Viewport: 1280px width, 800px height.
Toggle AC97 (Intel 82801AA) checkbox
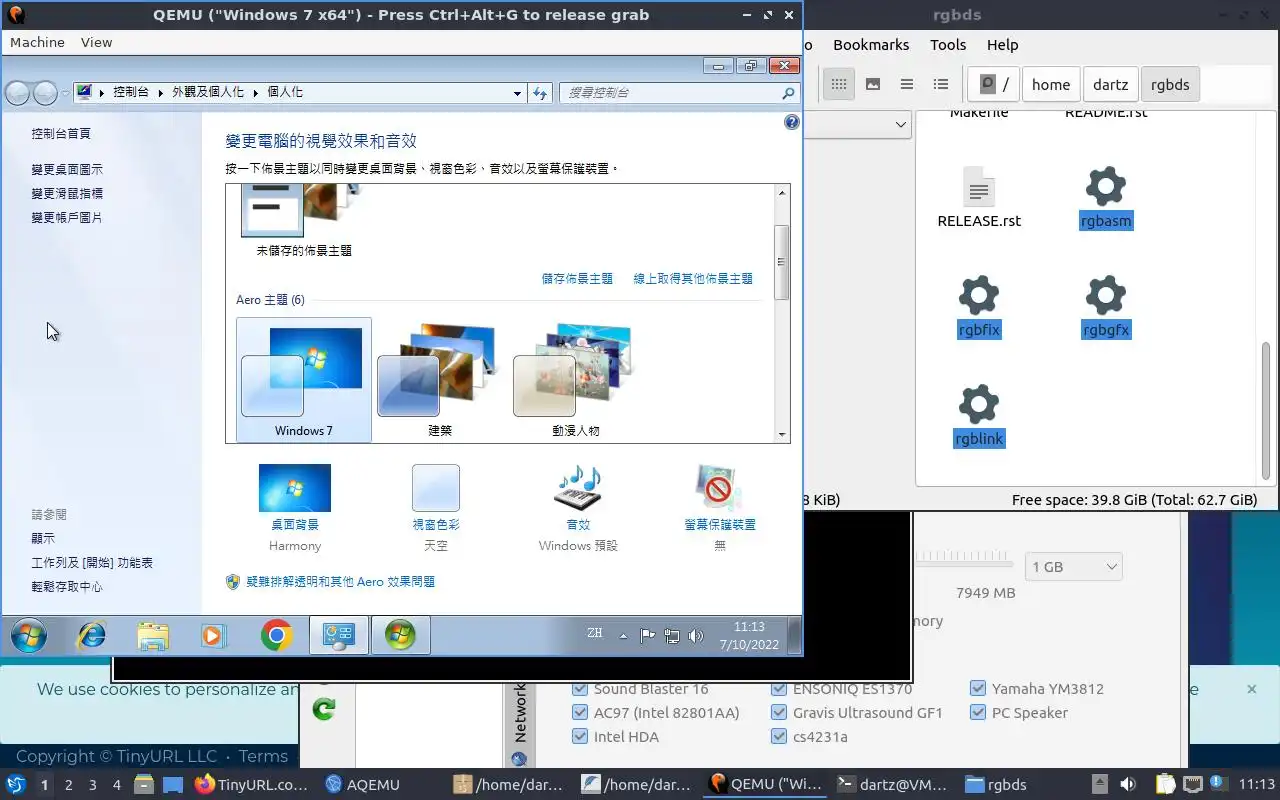[x=579, y=713]
